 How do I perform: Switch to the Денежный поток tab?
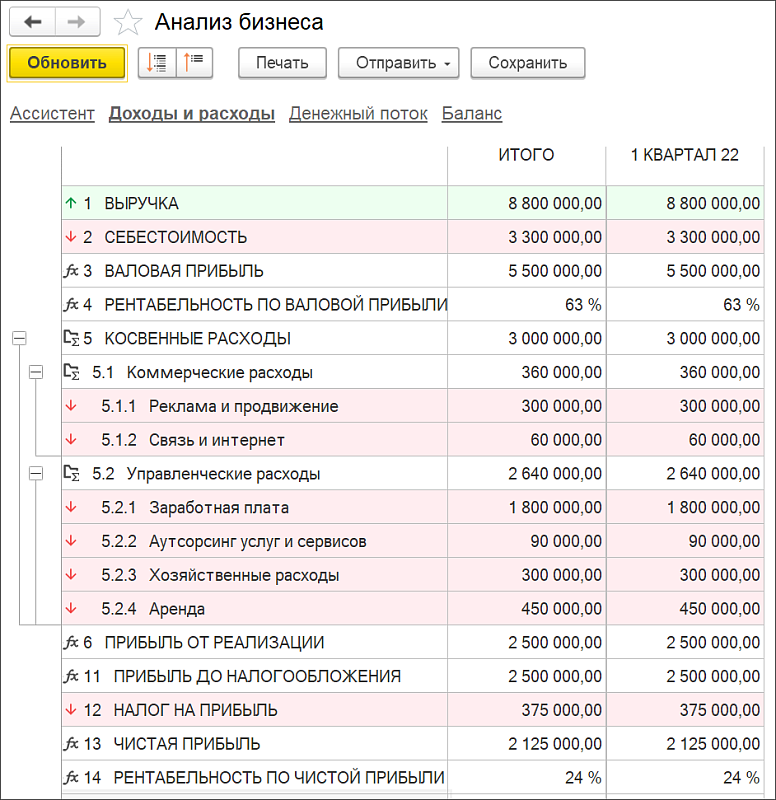click(358, 114)
